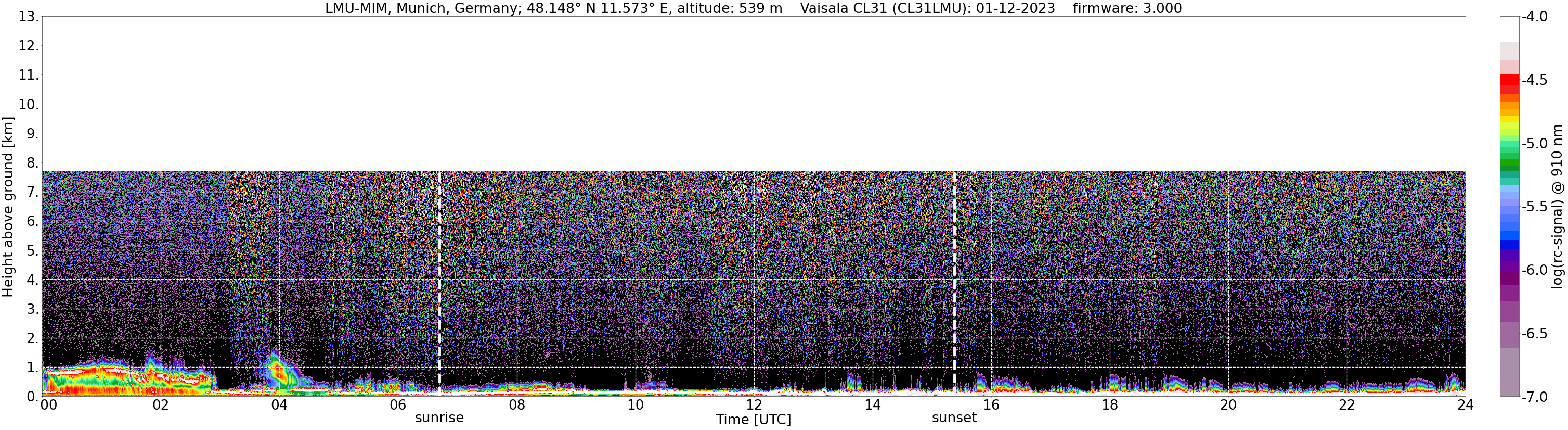1568x430 pixels.
Task: Click the time axis tick label '00'
Action: click(48, 406)
